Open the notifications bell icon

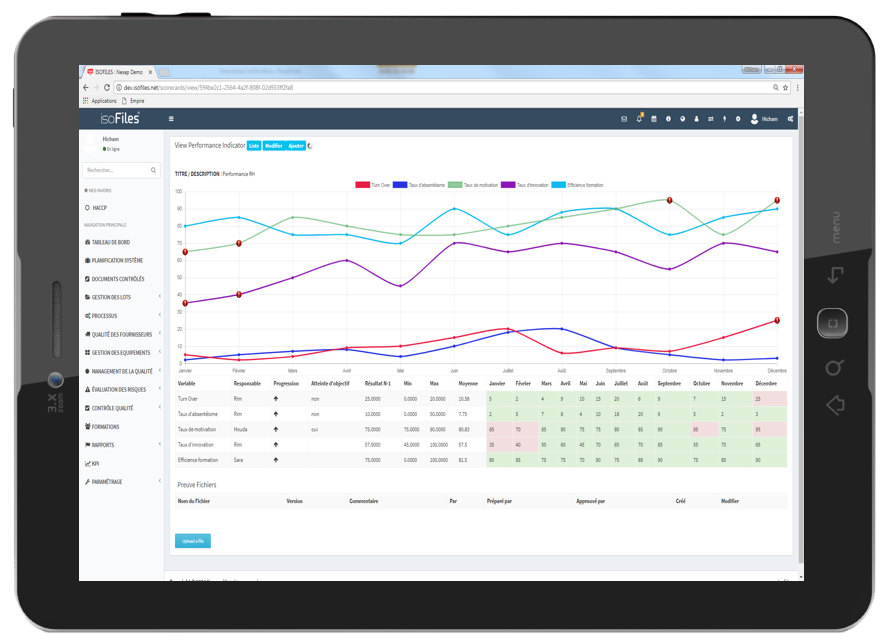pyautogui.click(x=640, y=118)
